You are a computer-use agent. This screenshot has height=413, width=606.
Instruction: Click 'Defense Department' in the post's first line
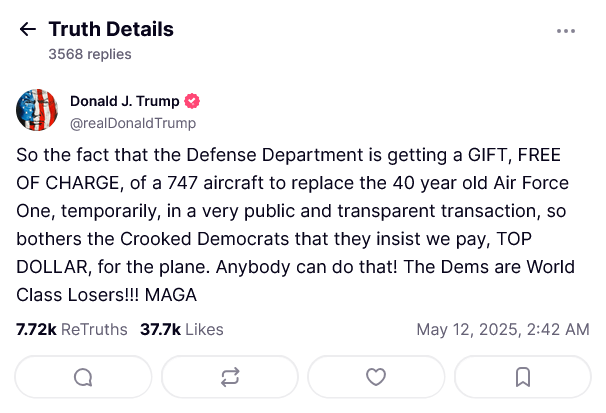point(275,155)
